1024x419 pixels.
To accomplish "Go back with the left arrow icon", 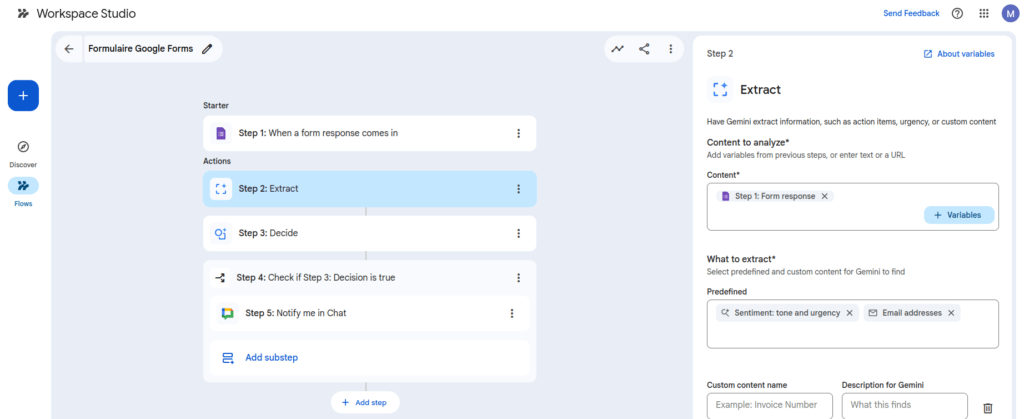I will (69, 49).
